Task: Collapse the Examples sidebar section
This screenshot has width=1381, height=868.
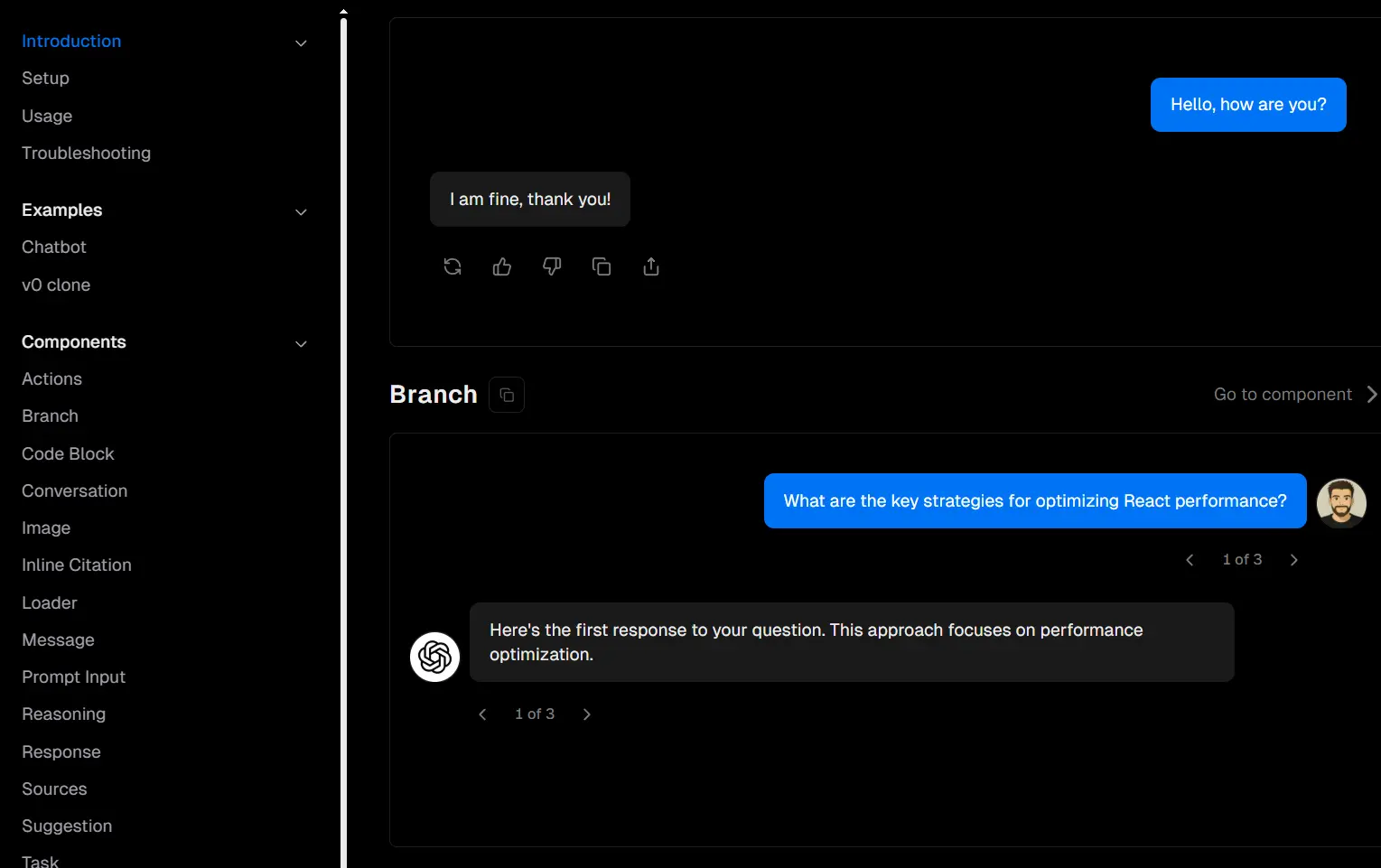Action: 302,212
